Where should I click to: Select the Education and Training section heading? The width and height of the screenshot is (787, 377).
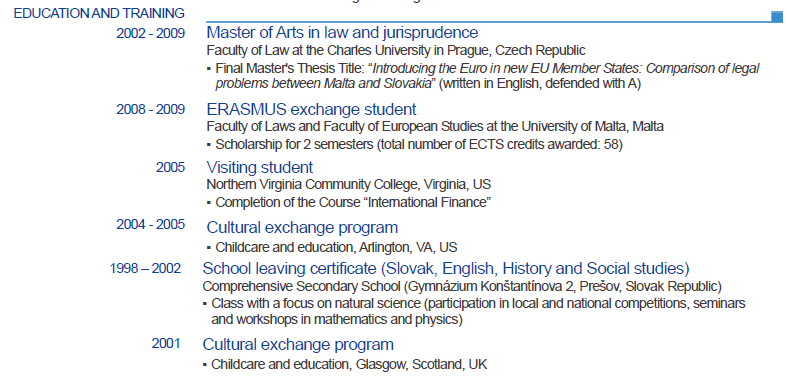pyautogui.click(x=99, y=14)
